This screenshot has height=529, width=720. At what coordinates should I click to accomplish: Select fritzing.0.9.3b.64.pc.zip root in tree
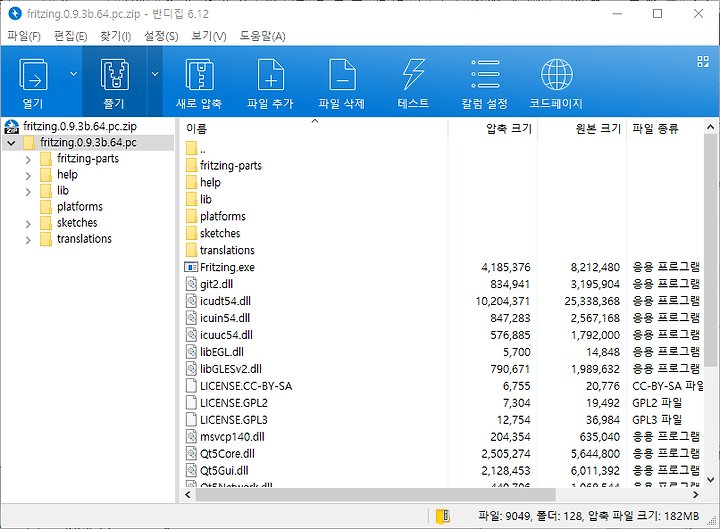coord(79,126)
